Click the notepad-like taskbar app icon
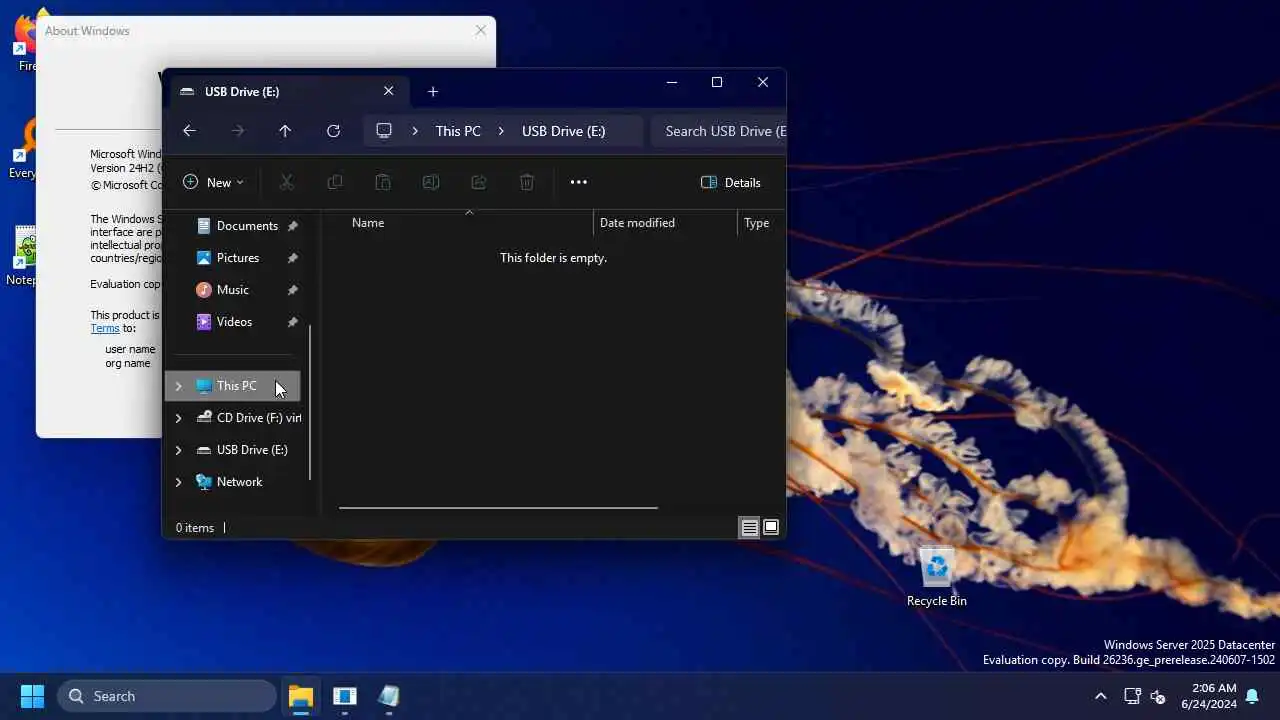The image size is (1280, 720). tap(389, 696)
